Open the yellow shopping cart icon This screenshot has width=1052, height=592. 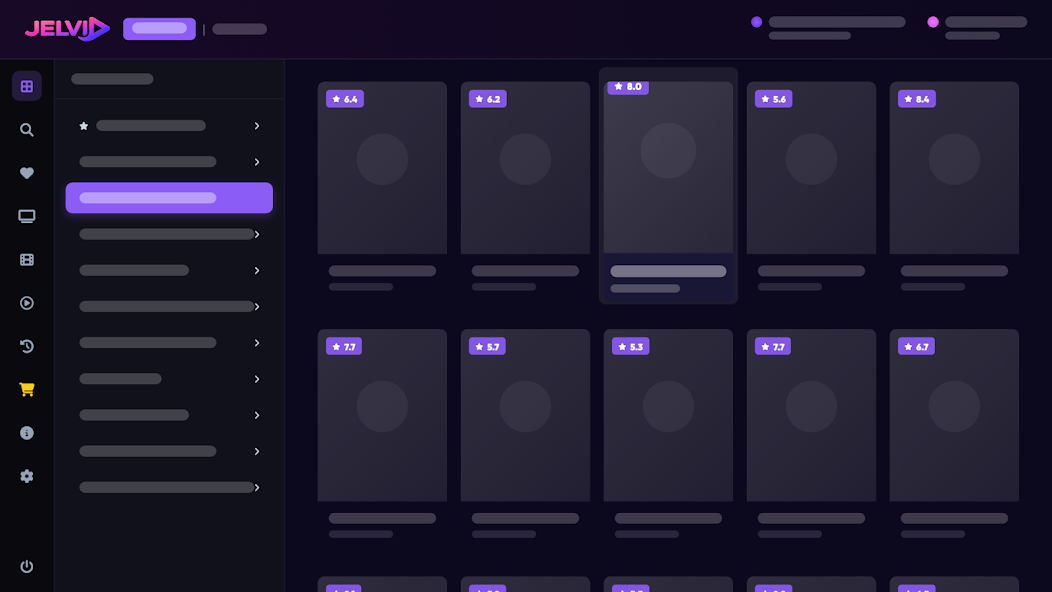(x=27, y=389)
